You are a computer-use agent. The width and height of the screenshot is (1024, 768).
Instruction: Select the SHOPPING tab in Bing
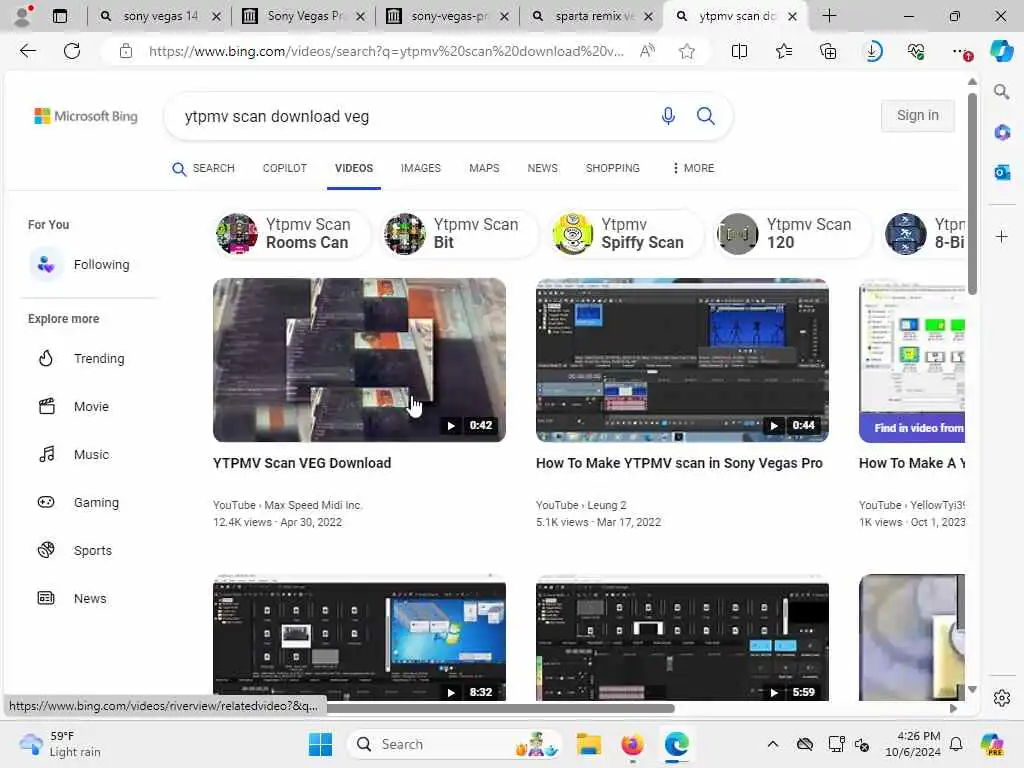[613, 168]
